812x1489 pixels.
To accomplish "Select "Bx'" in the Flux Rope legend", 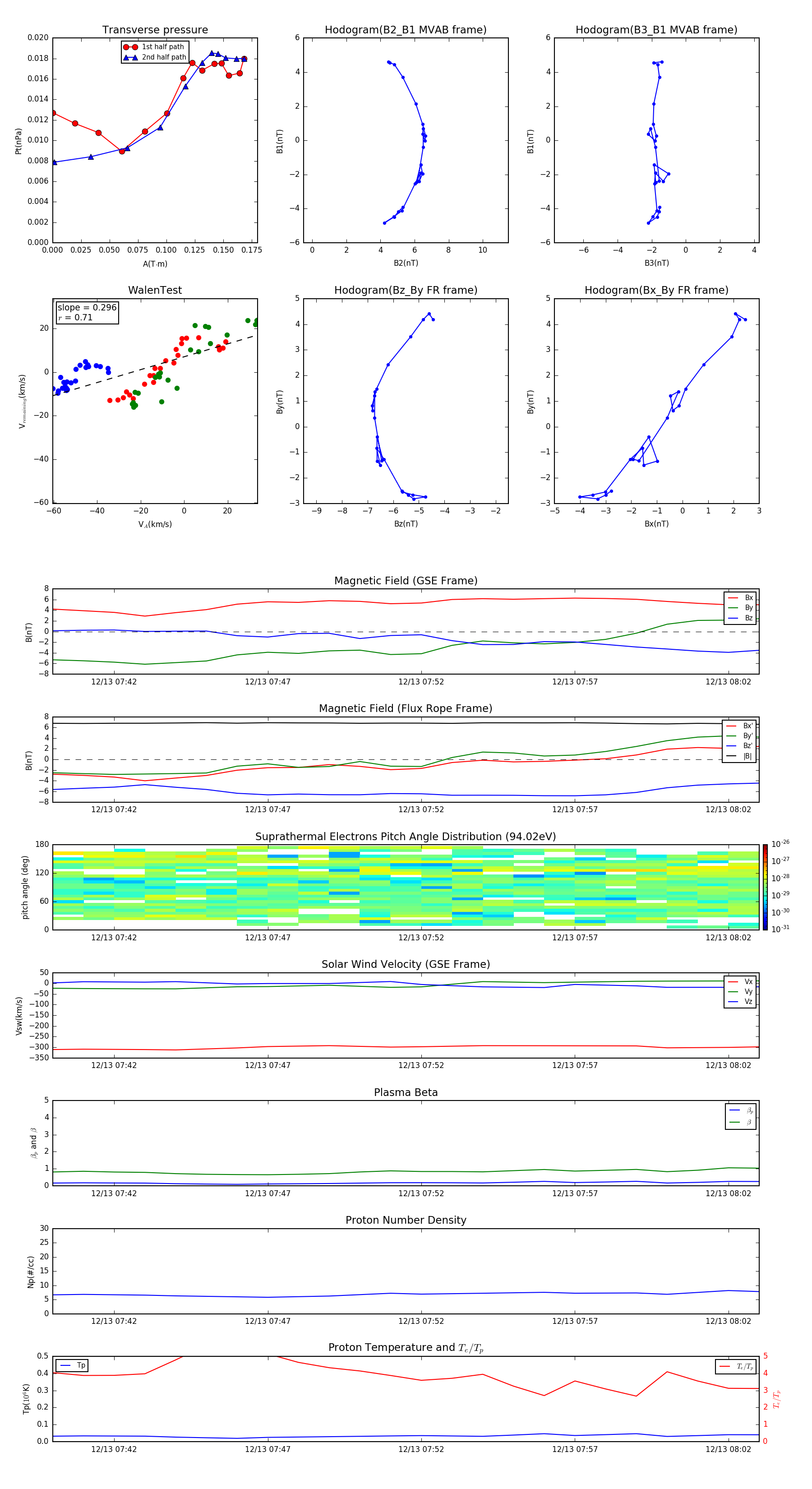I will [x=740, y=726].
